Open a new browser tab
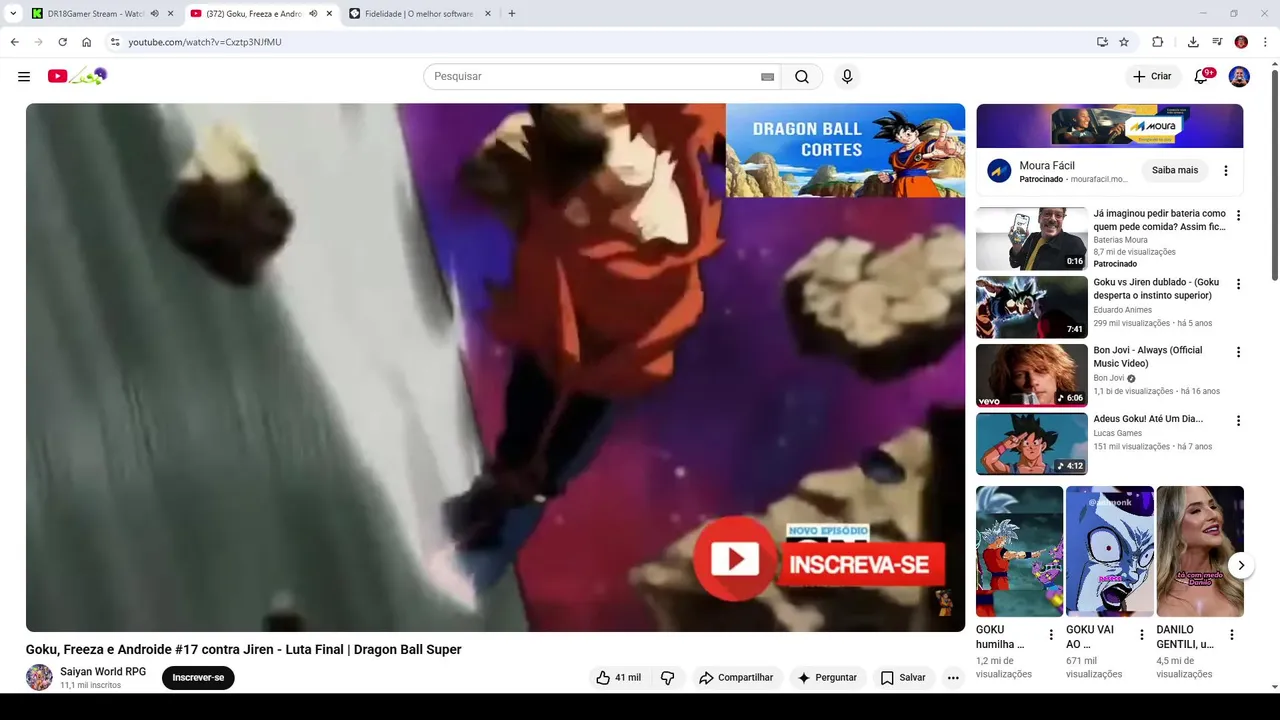1280x720 pixels. (512, 14)
